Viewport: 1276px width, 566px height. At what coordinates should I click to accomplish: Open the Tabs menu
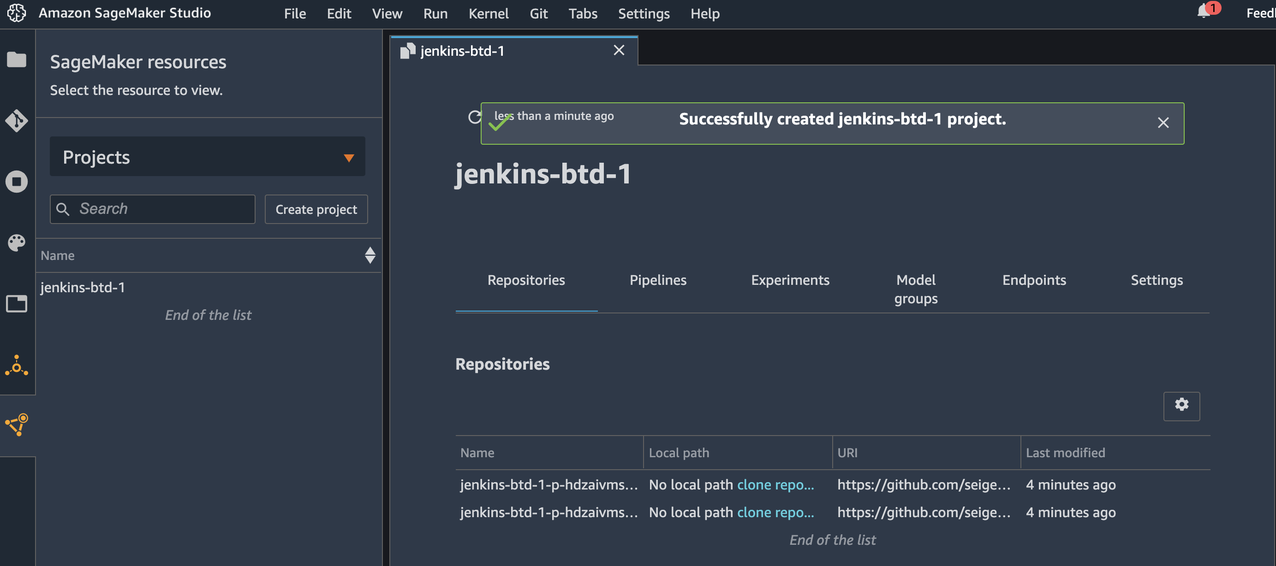pos(583,14)
